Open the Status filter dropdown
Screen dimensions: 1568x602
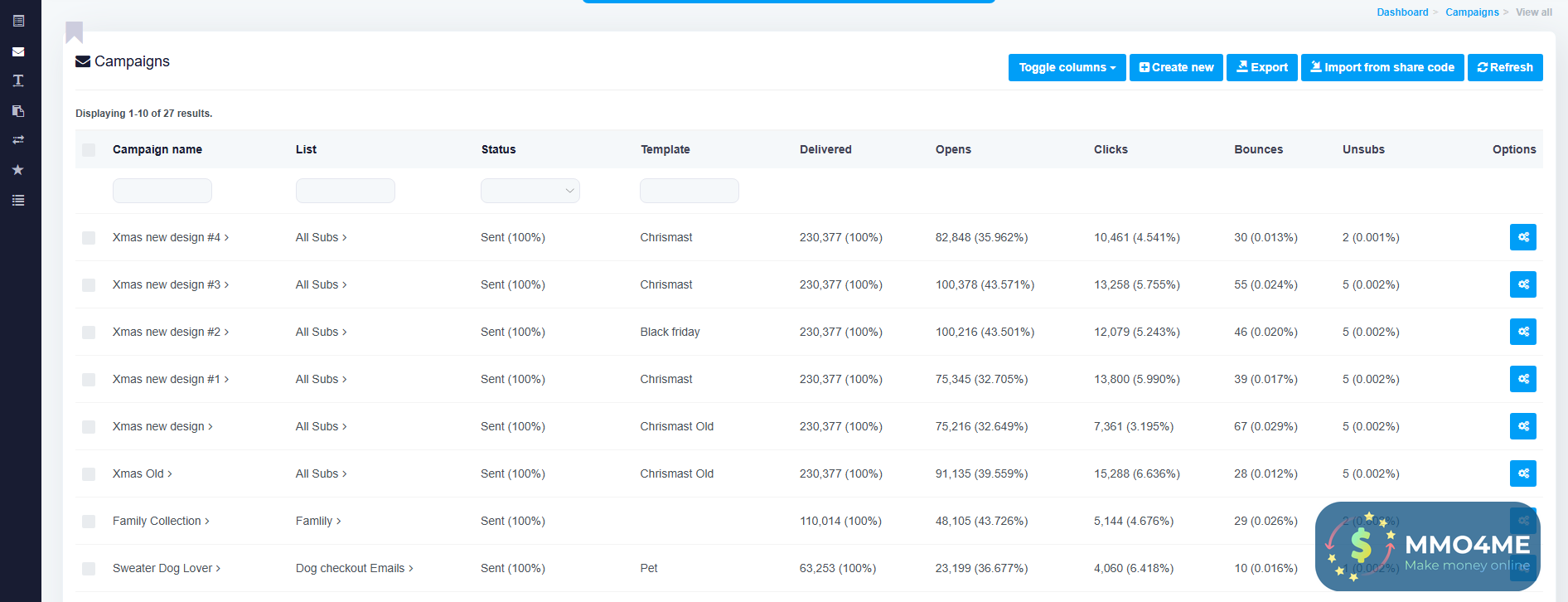[530, 191]
